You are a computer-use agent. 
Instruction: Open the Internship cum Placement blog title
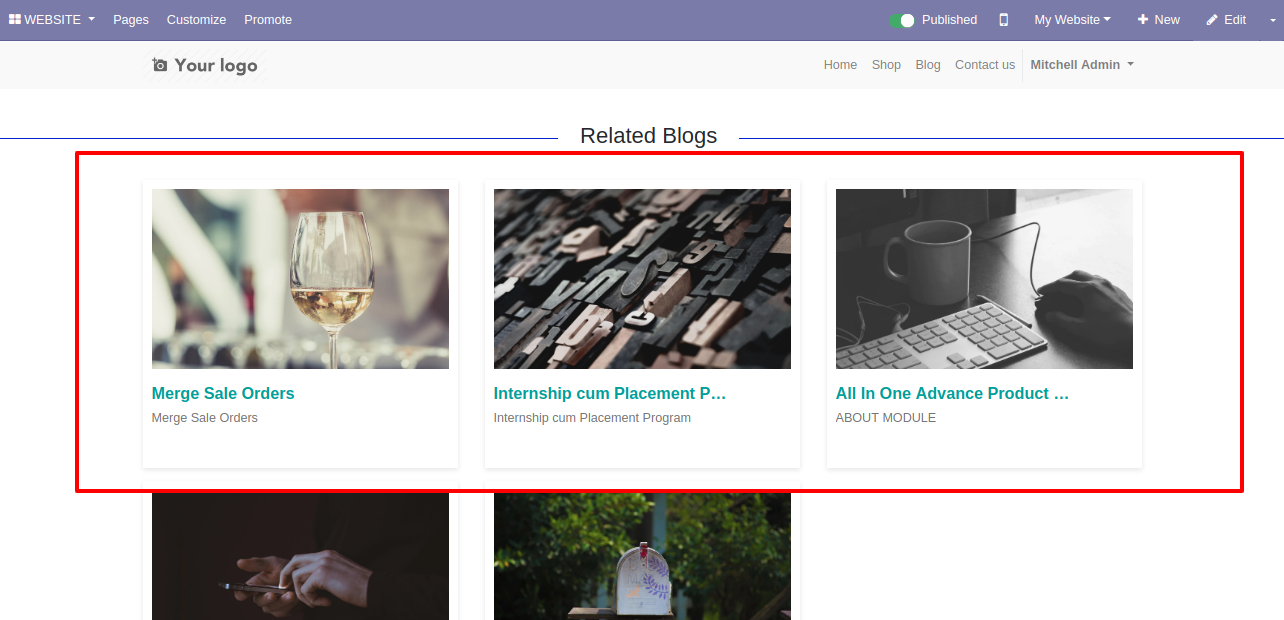pyautogui.click(x=610, y=393)
